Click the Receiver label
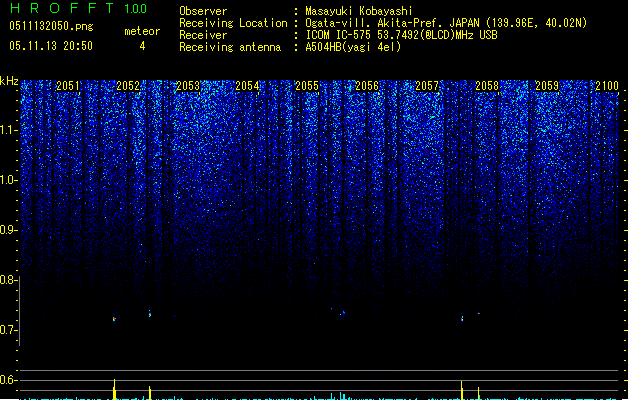Screen dimensions: 629x400 click(x=203, y=35)
